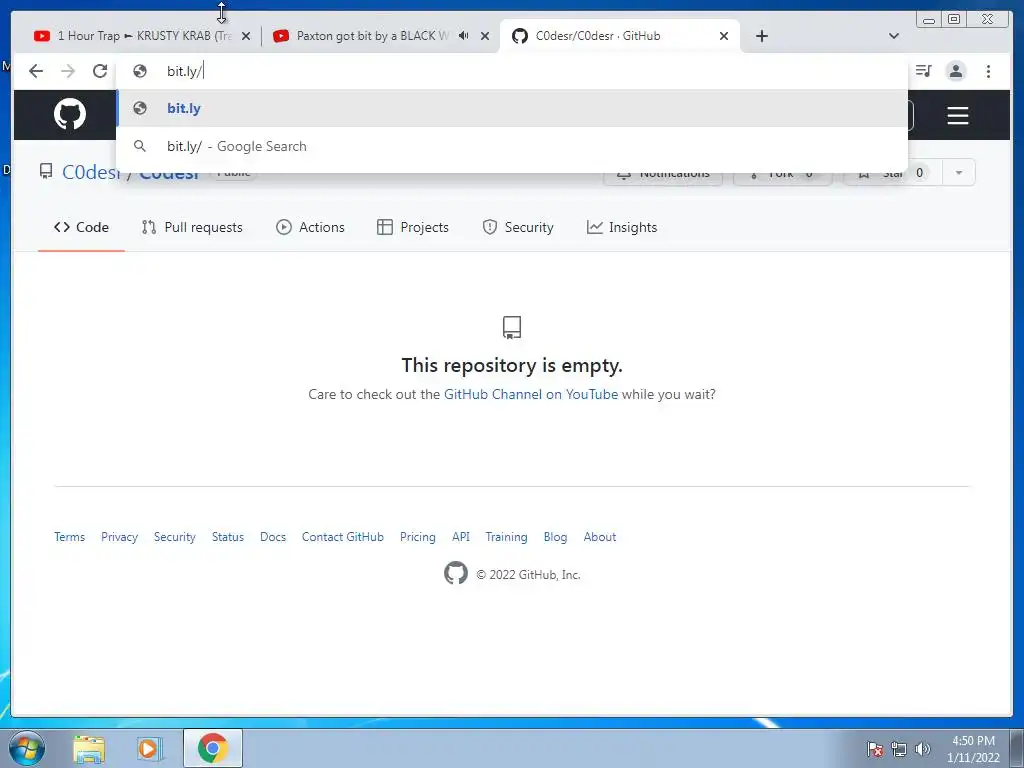Click the Show desktop strip at taskbar end
1024x768 pixels.
pos(1017,748)
